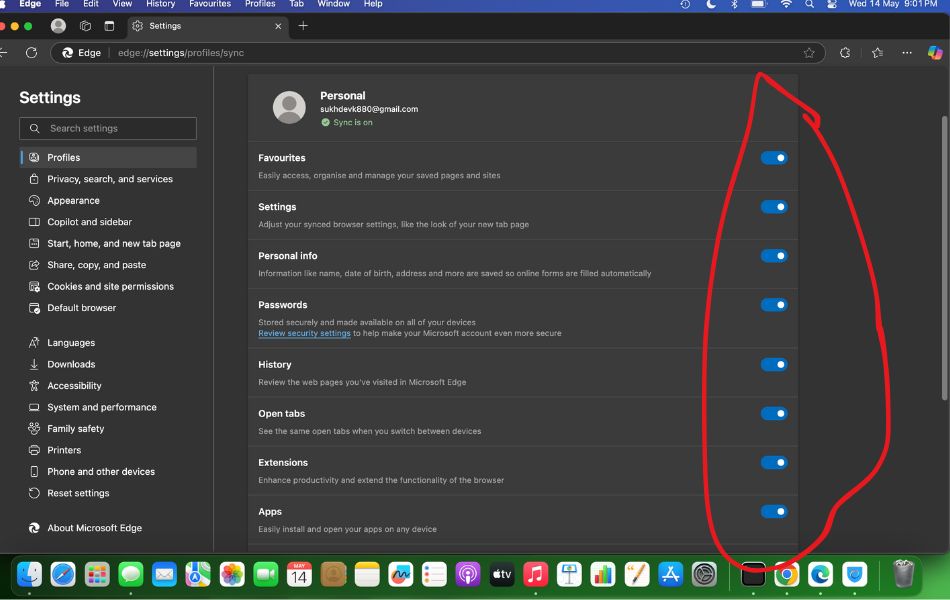Switch off Passwords sync
Image resolution: width=950 pixels, height=600 pixels.
[x=774, y=305]
